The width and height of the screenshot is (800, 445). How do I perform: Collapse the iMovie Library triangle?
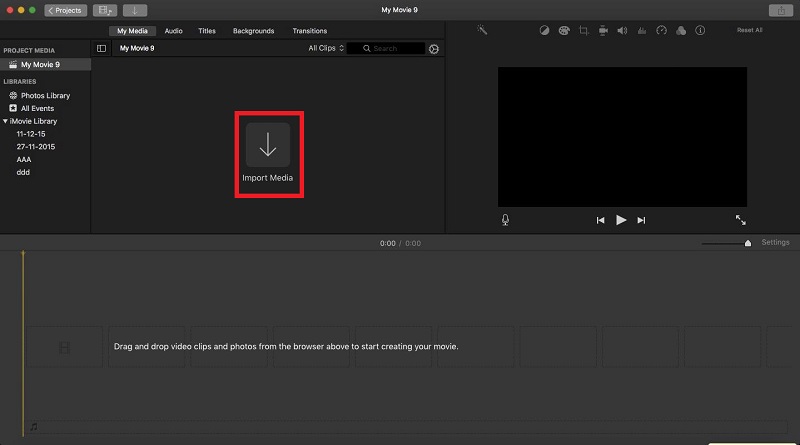tap(5, 121)
